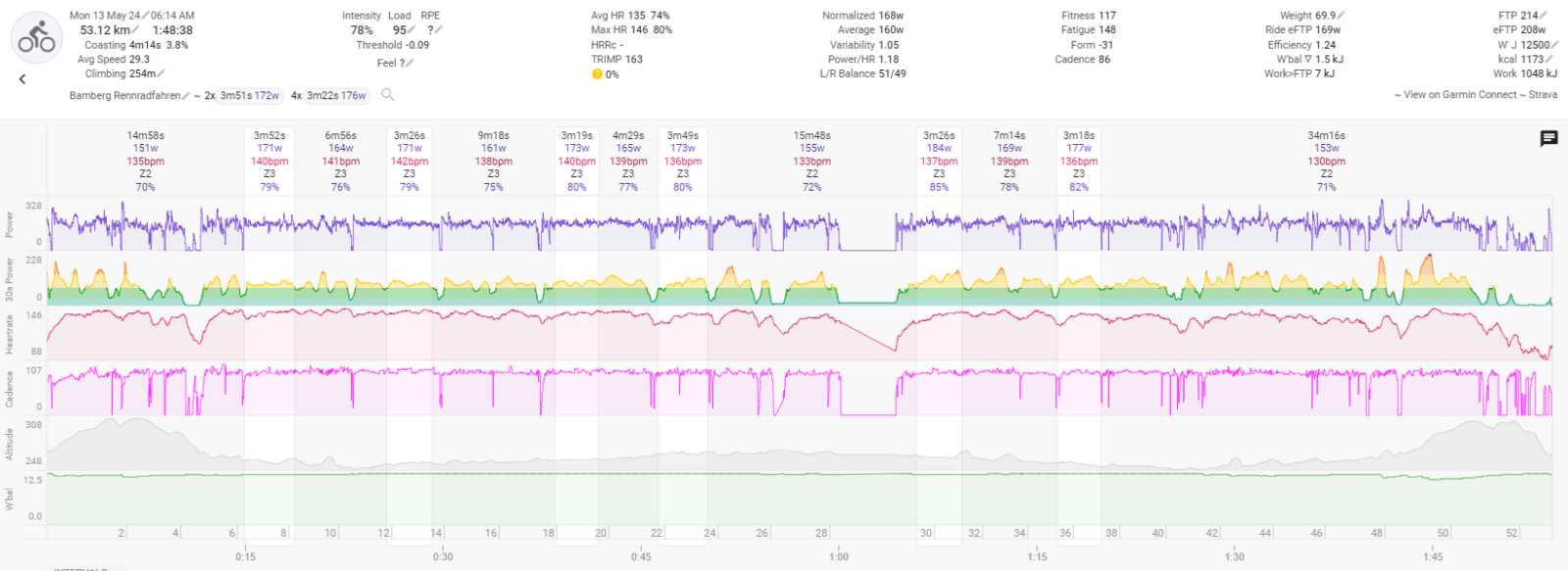
Task: Click the 30s Power chart axis label
Action: [x=10, y=279]
